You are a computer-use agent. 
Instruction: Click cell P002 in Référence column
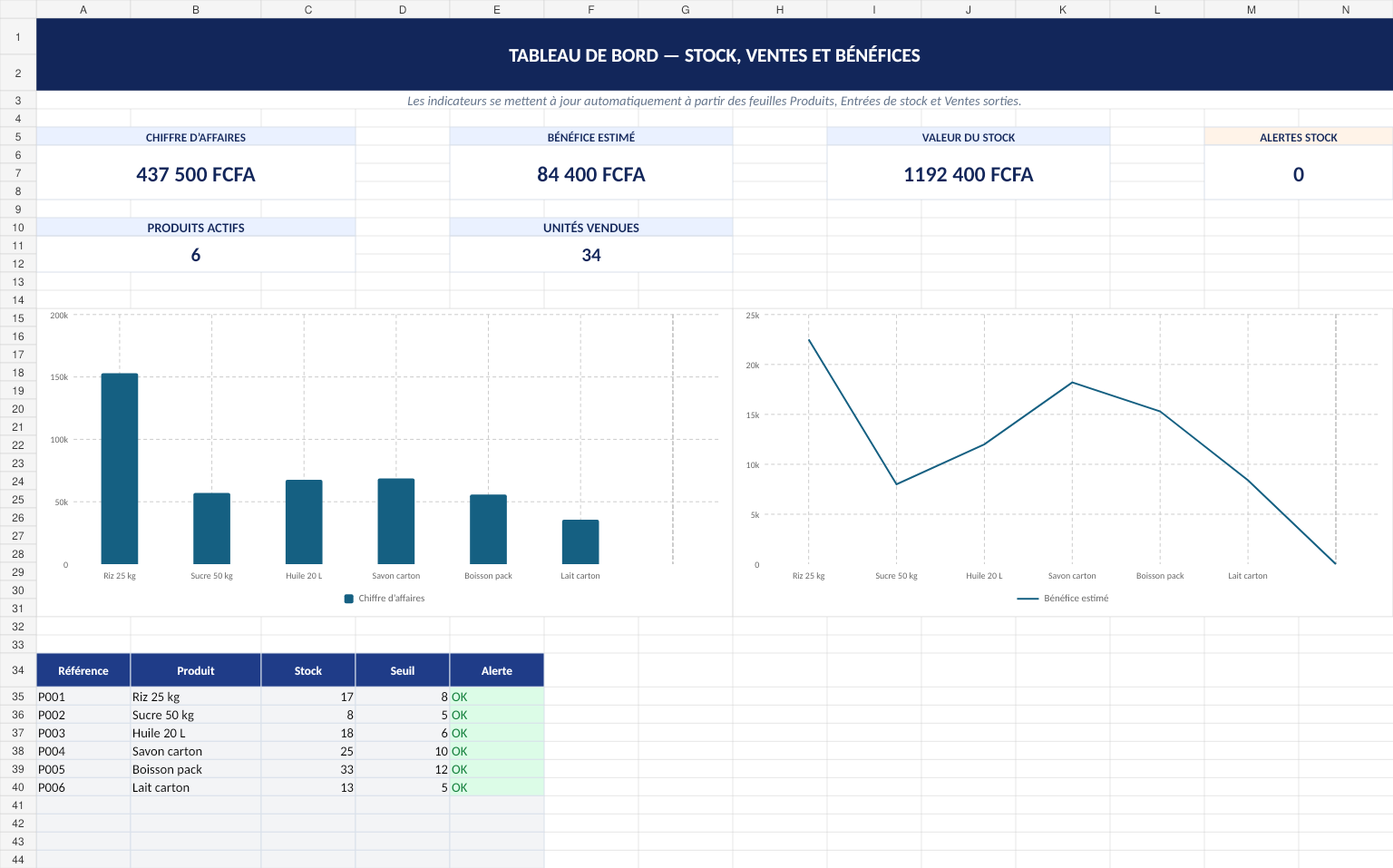83,715
